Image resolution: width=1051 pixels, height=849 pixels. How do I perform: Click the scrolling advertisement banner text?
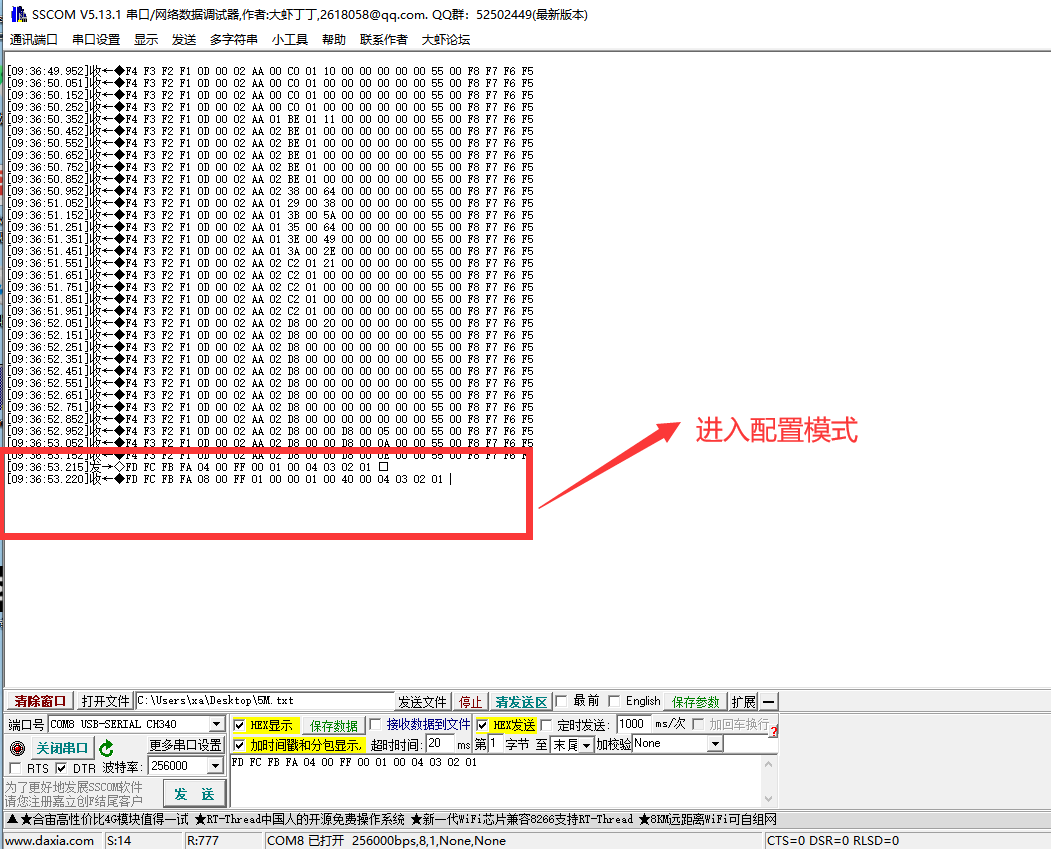coord(391,820)
